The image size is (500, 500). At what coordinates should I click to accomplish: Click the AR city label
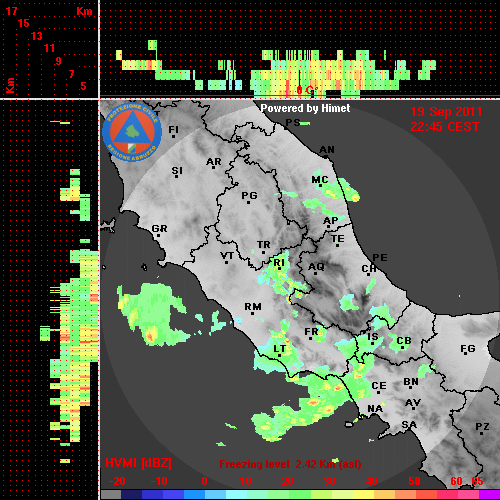[x=214, y=162]
